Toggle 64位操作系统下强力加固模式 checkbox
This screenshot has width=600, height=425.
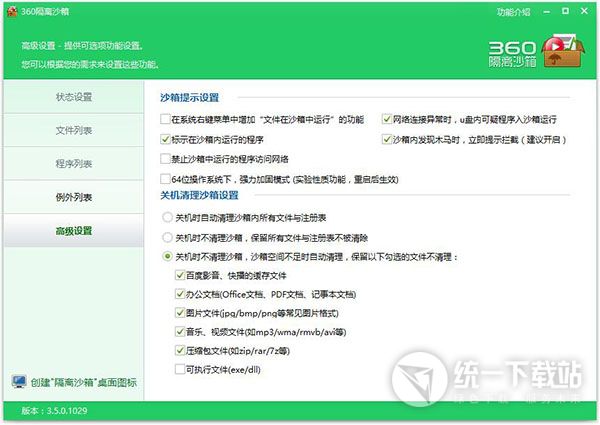point(166,178)
